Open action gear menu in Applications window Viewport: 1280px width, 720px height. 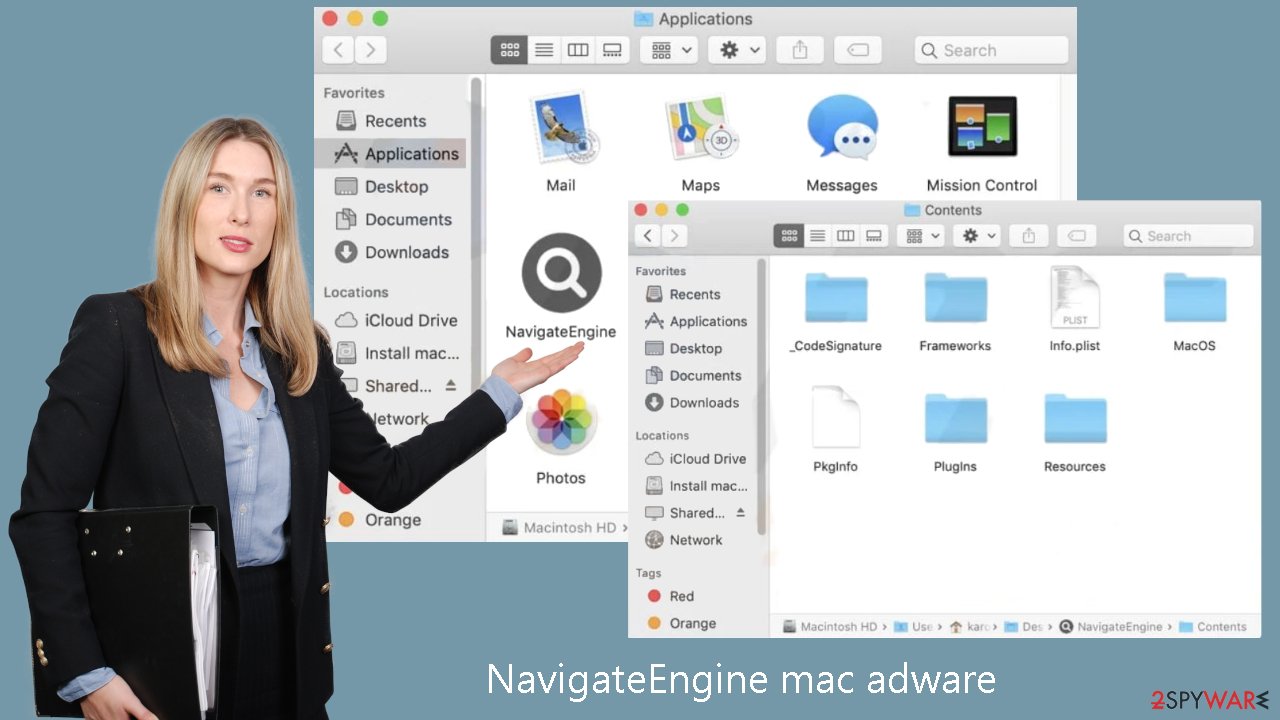[738, 50]
